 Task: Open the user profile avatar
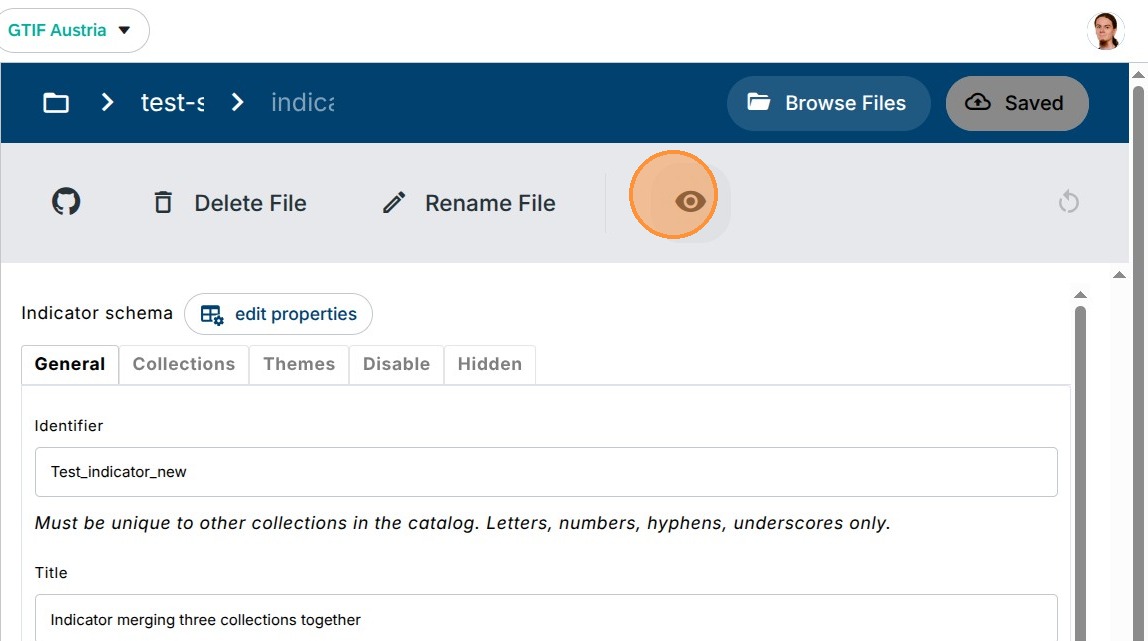(1105, 31)
